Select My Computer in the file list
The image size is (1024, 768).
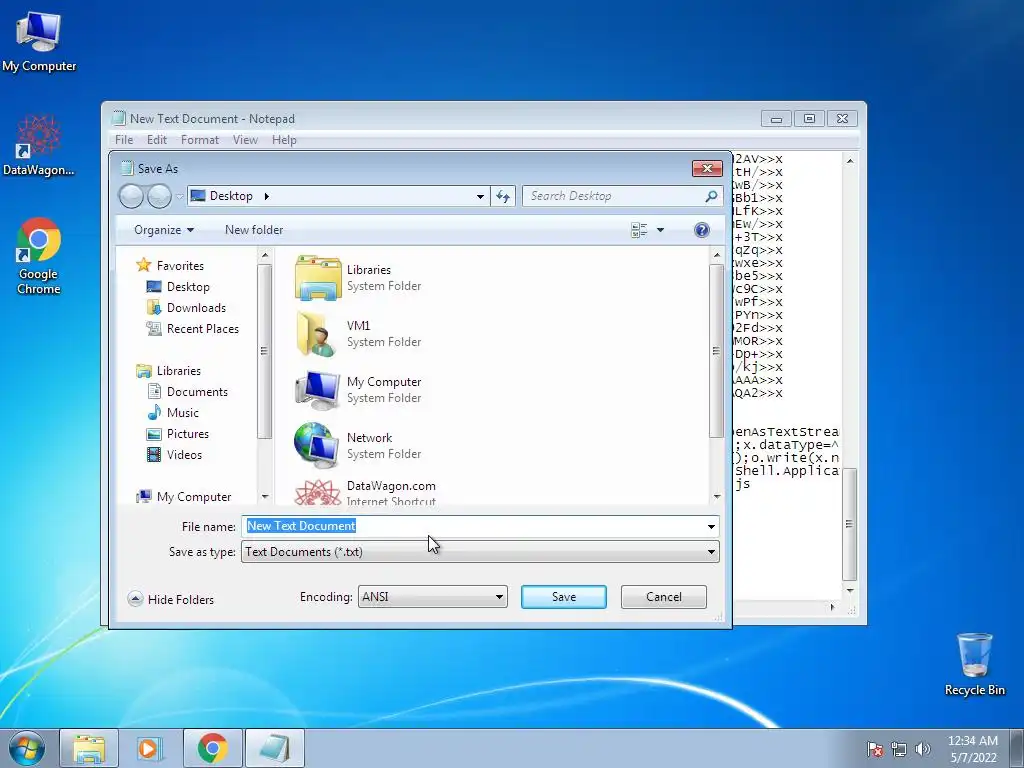tap(358, 390)
